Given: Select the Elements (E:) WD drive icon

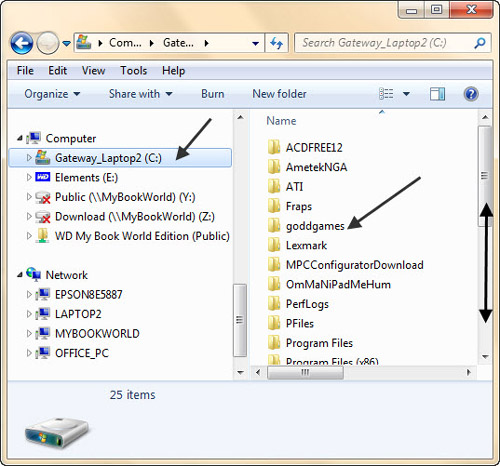Looking at the screenshot, I should click(x=43, y=177).
